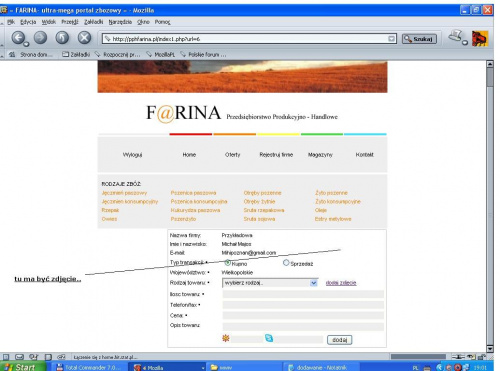Click the Print icon in toolbar
The height and width of the screenshot is (371, 500).
pos(456,36)
